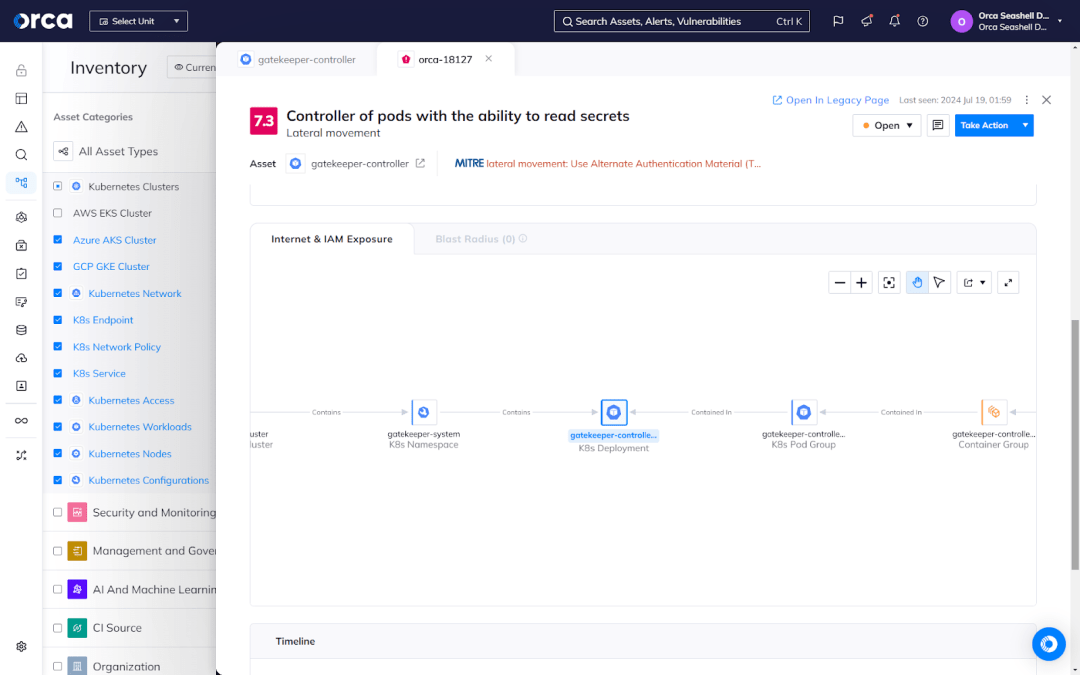Click the gatekeeper-system K8s Namespace node
Screen dimensions: 1080x675
[424, 412]
